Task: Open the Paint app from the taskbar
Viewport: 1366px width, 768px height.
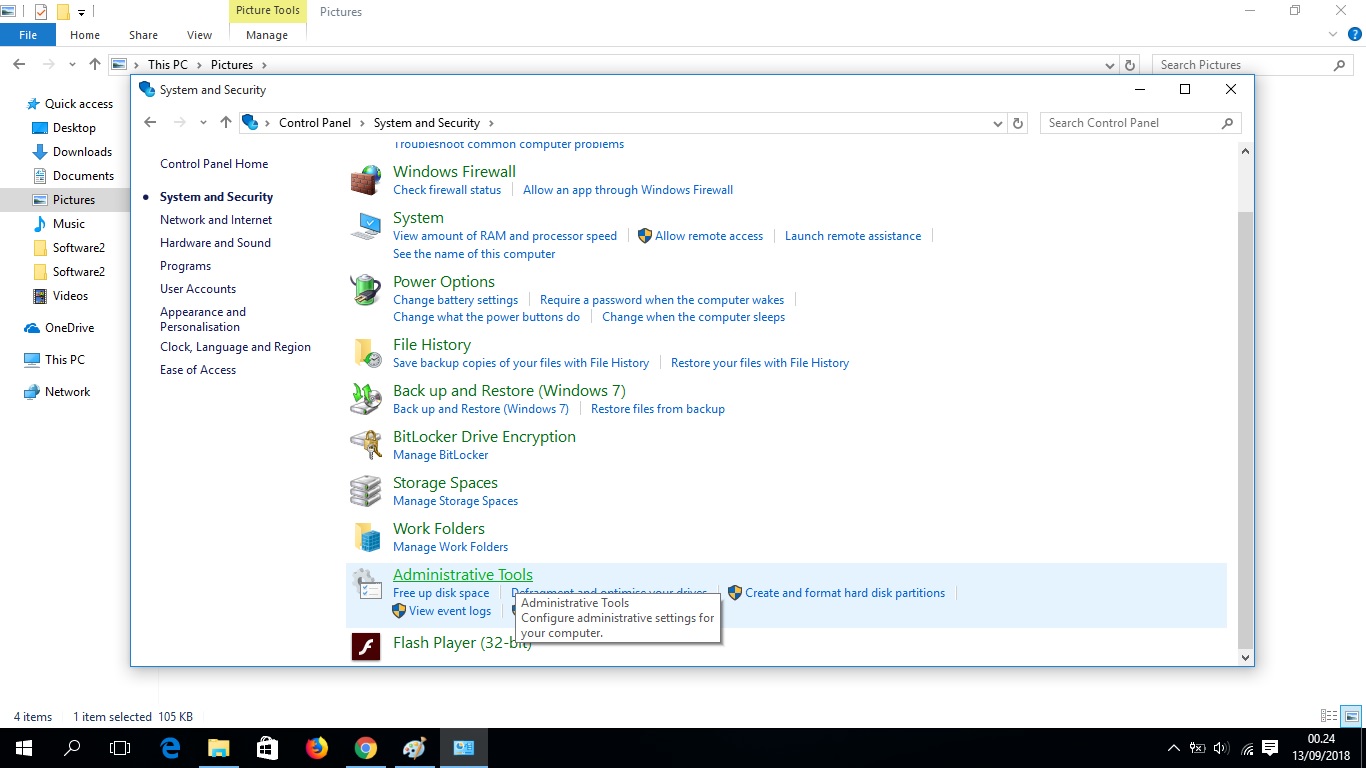Action: (414, 748)
